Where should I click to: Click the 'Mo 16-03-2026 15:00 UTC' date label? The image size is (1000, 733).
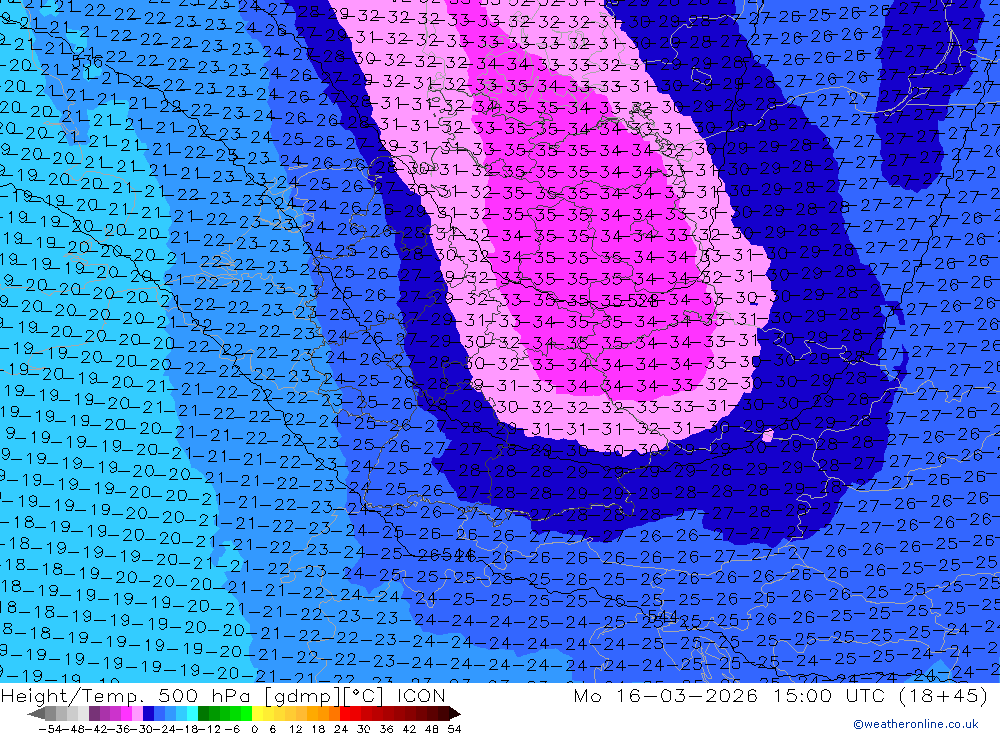point(732,695)
